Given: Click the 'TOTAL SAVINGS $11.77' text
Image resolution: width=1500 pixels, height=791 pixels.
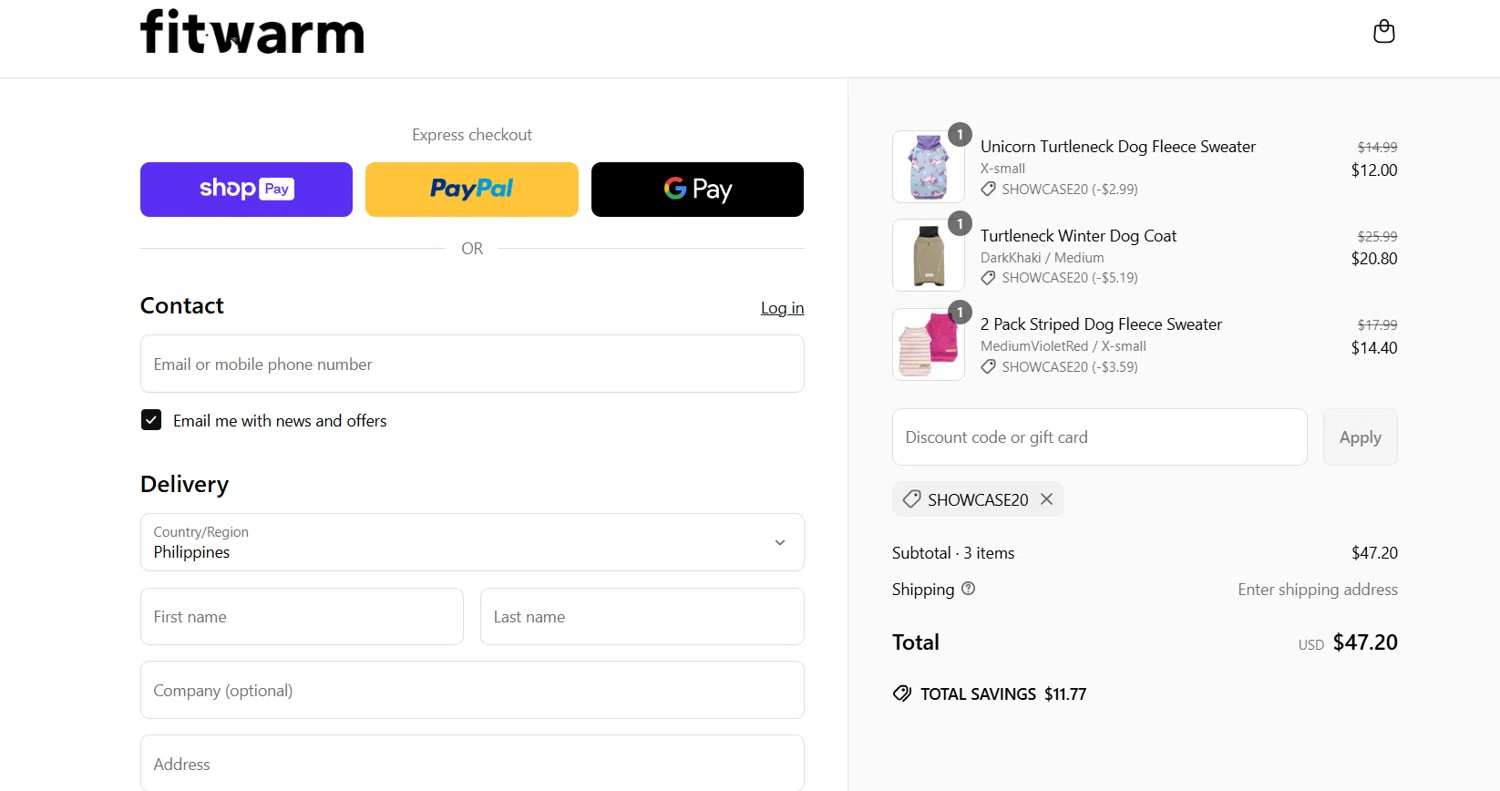Looking at the screenshot, I should pyautogui.click(x=1003, y=694).
